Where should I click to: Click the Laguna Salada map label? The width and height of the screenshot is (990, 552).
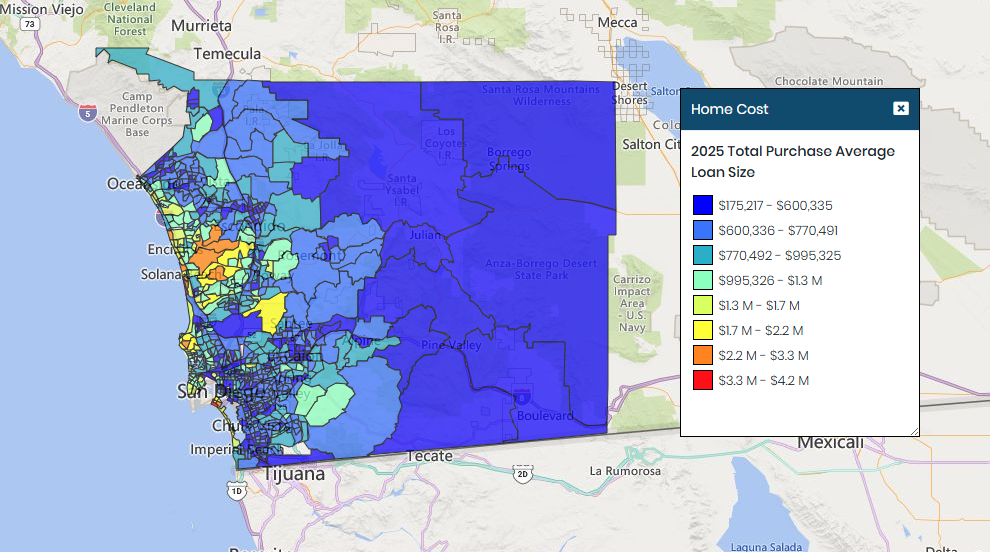pos(766,546)
